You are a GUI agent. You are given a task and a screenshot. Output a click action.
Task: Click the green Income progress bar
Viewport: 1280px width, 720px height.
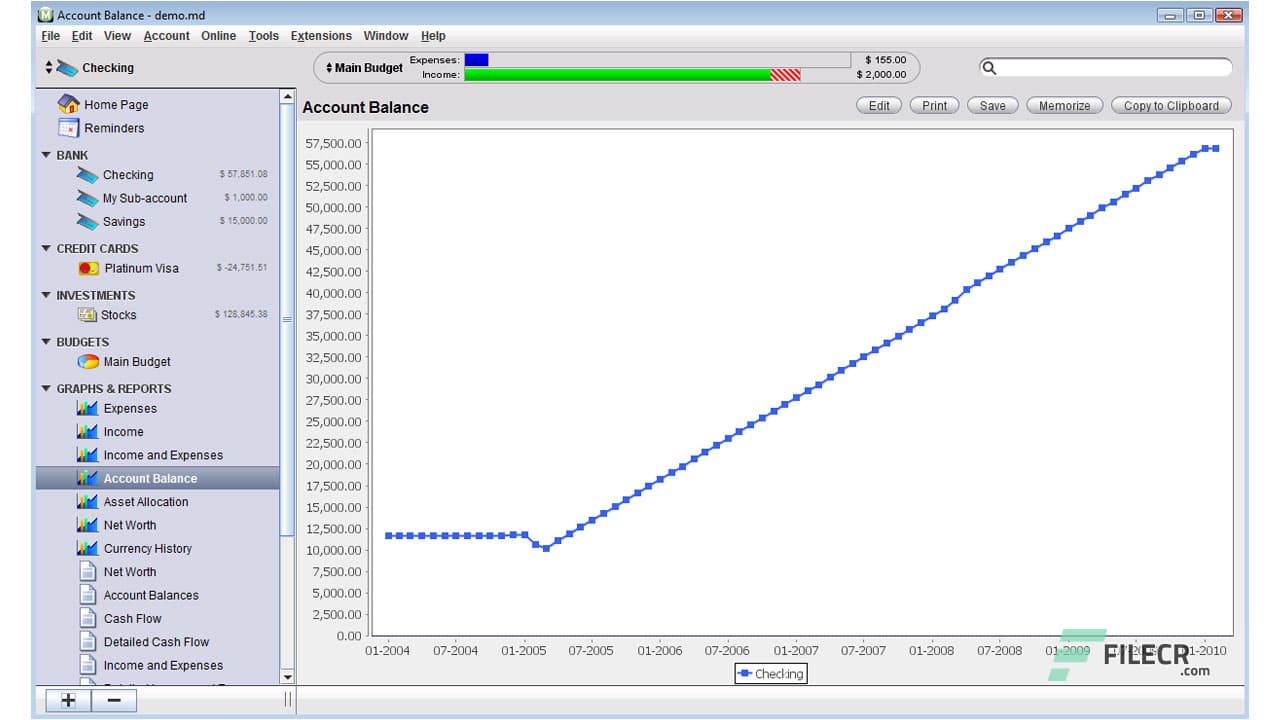pyautogui.click(x=615, y=74)
